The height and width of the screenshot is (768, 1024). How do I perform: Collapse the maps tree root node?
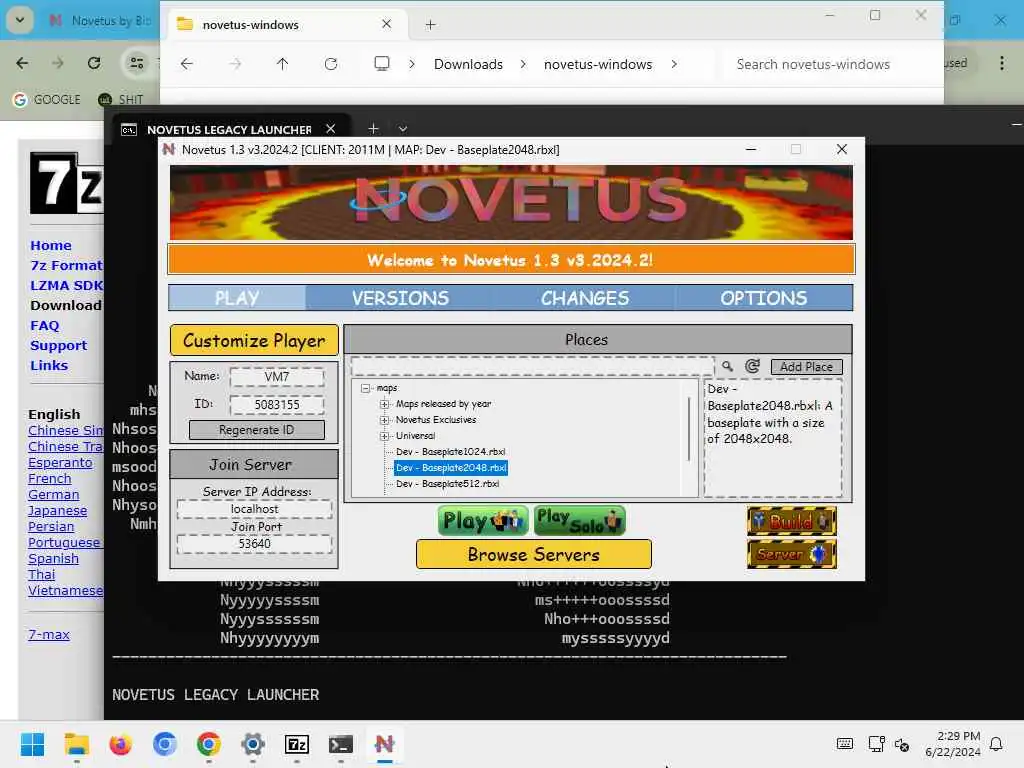[x=366, y=388]
